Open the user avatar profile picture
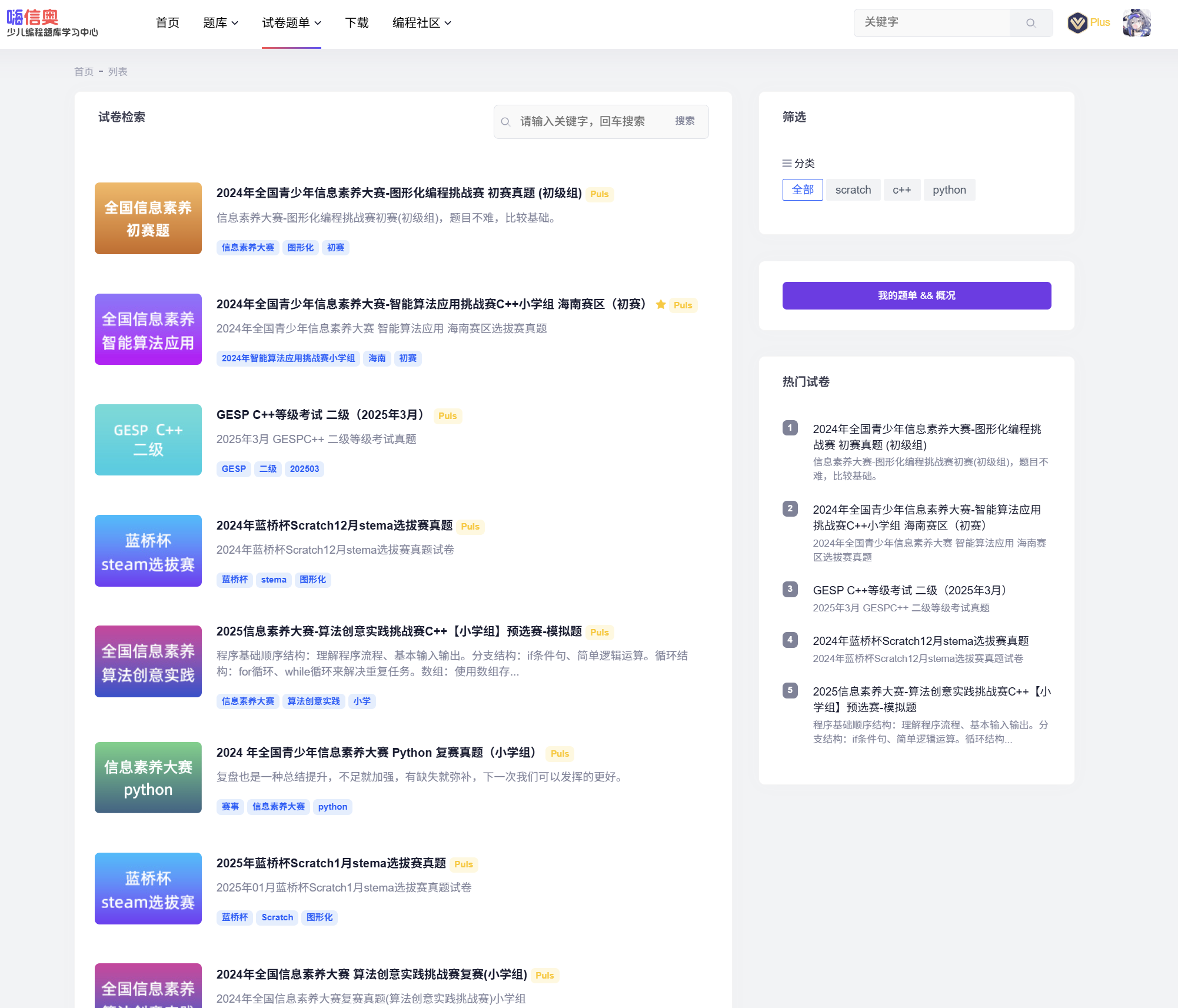Viewport: 1178px width, 1008px height. 1136,23
